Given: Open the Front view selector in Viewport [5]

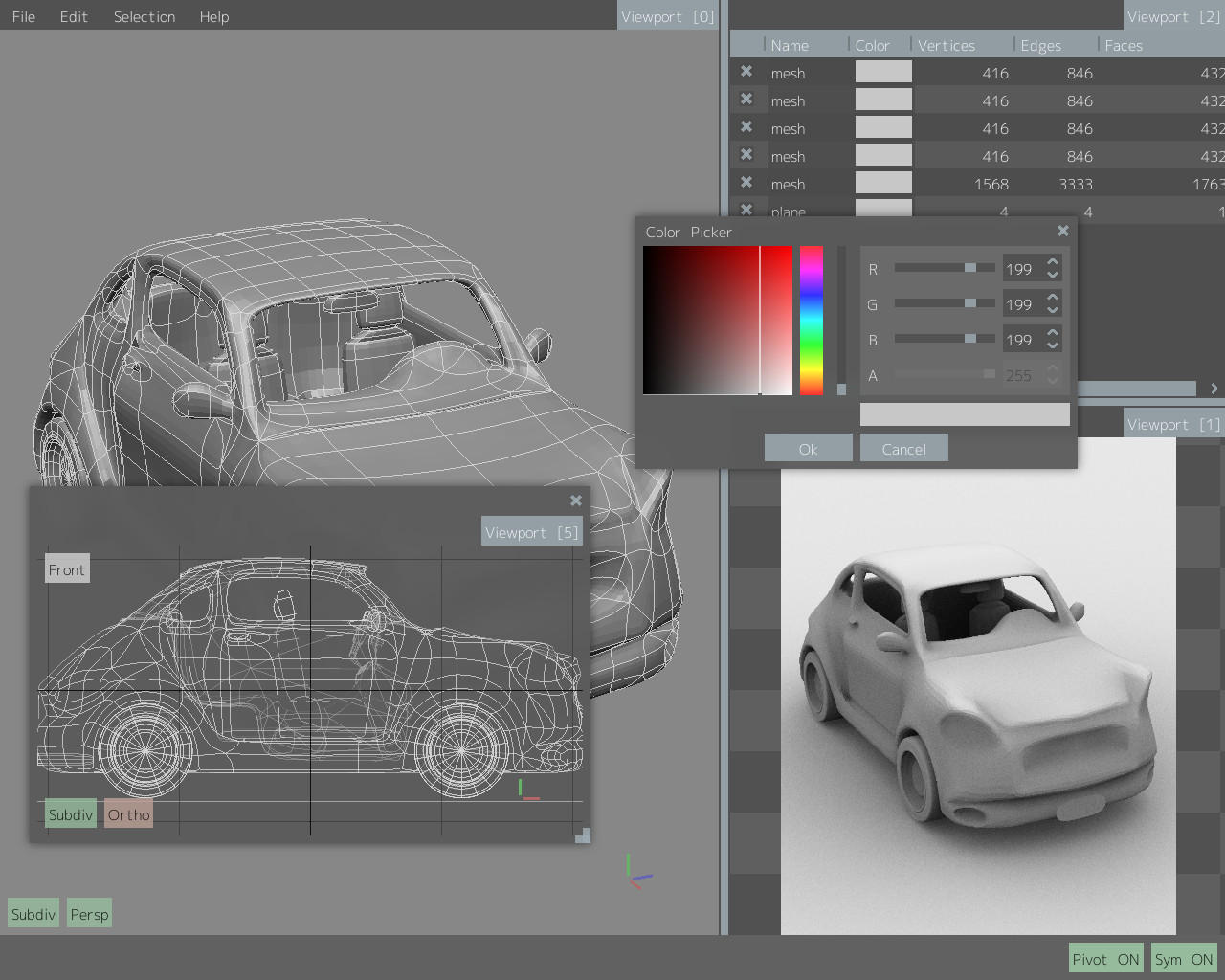Looking at the screenshot, I should point(67,569).
